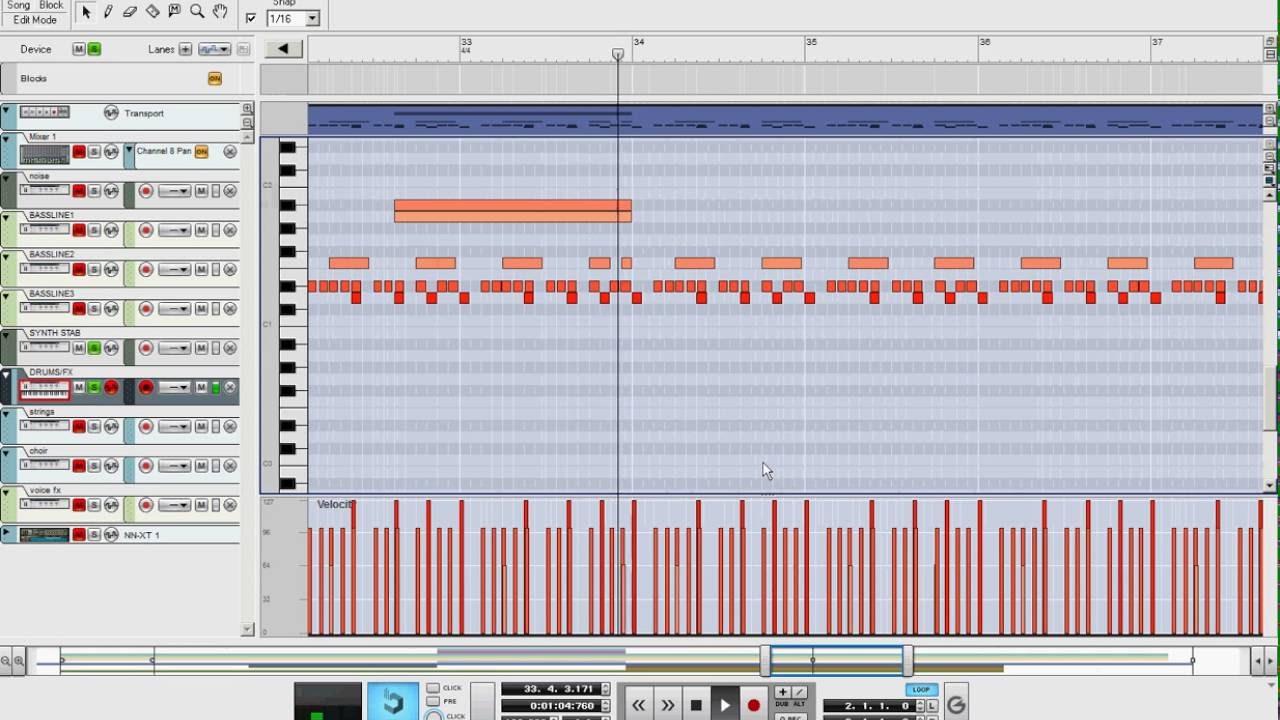Viewport: 1280px width, 720px height.
Task: Toggle record enable on DRUMS/FX lane
Action: point(146,387)
